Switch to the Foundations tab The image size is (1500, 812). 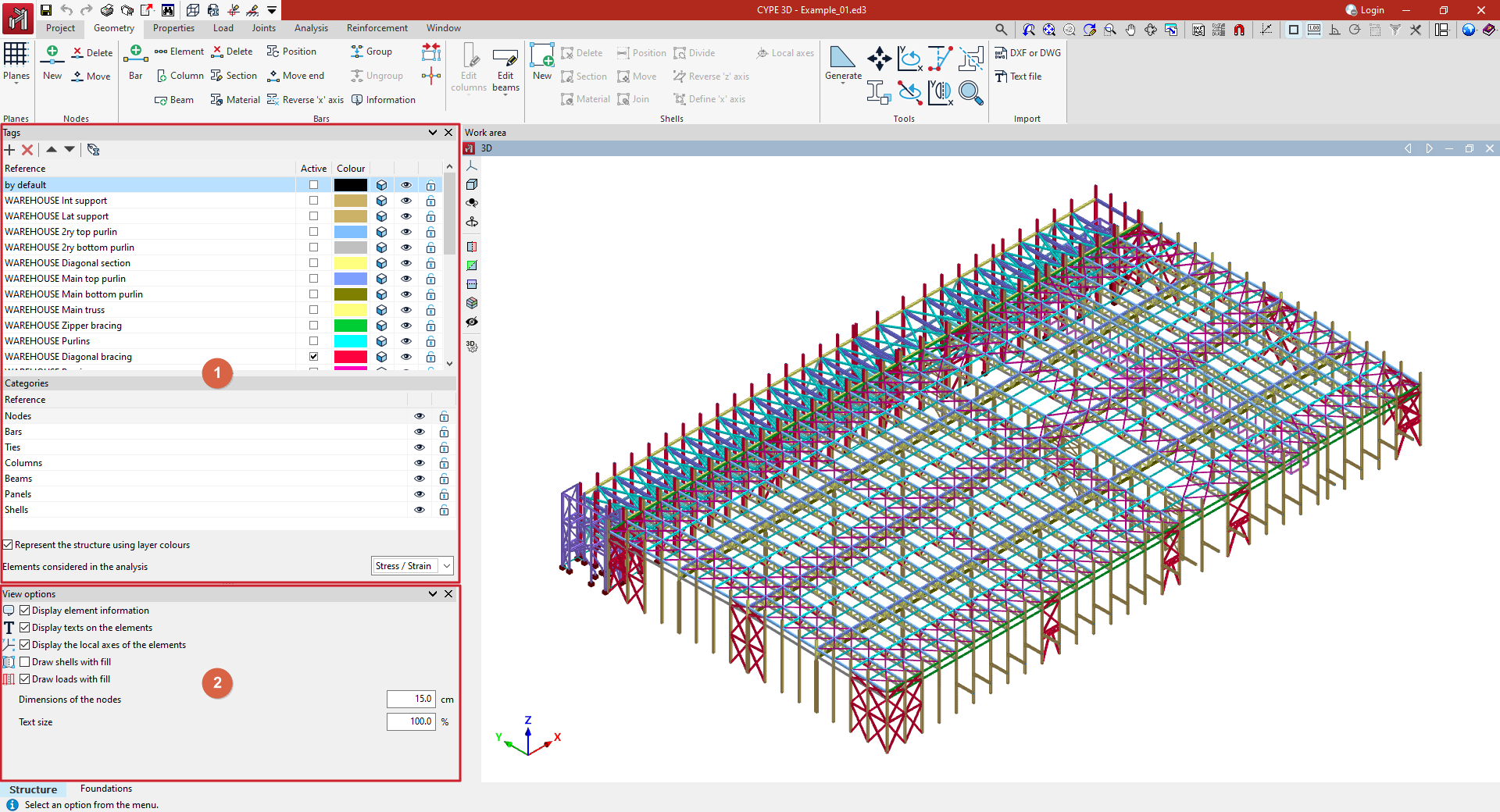pyautogui.click(x=106, y=789)
